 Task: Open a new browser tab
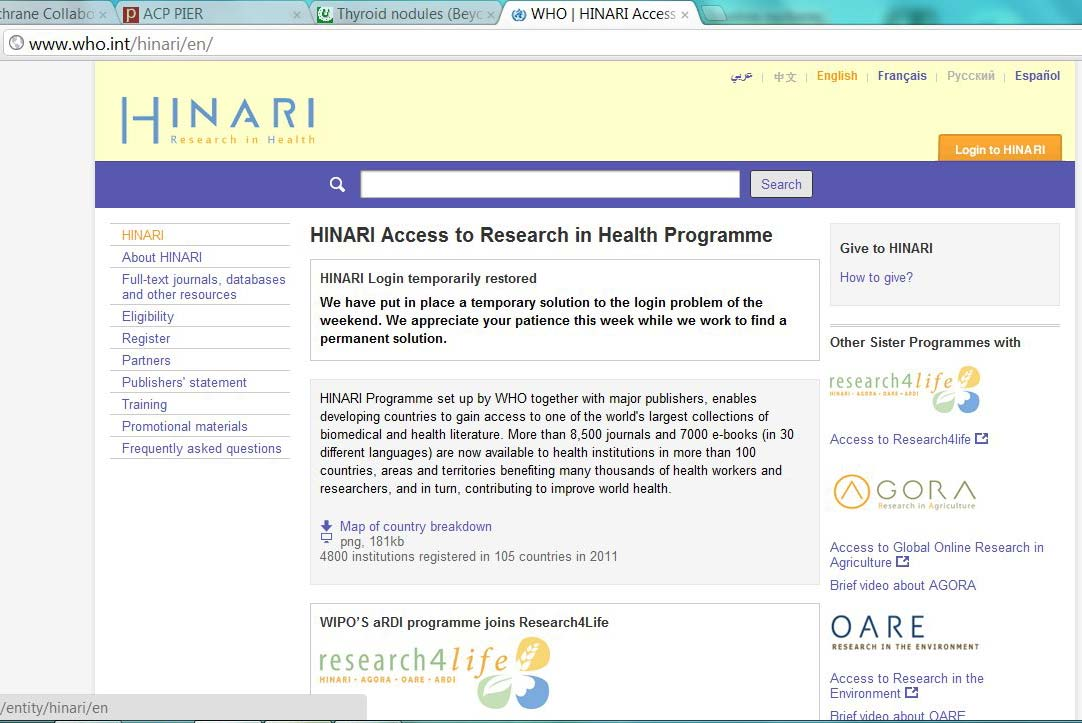(713, 14)
